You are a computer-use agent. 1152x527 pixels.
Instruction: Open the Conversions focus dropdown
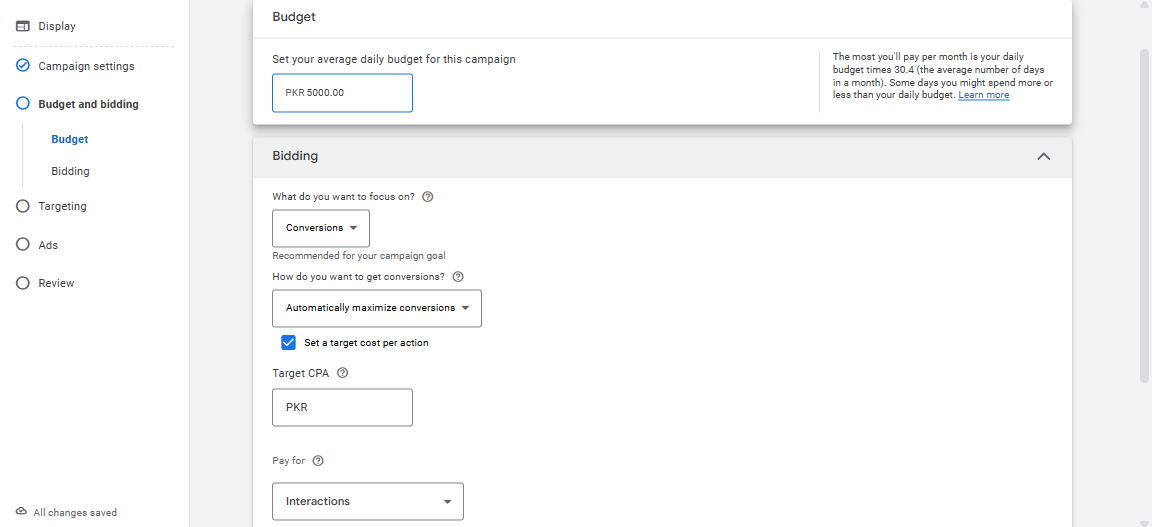tap(321, 228)
